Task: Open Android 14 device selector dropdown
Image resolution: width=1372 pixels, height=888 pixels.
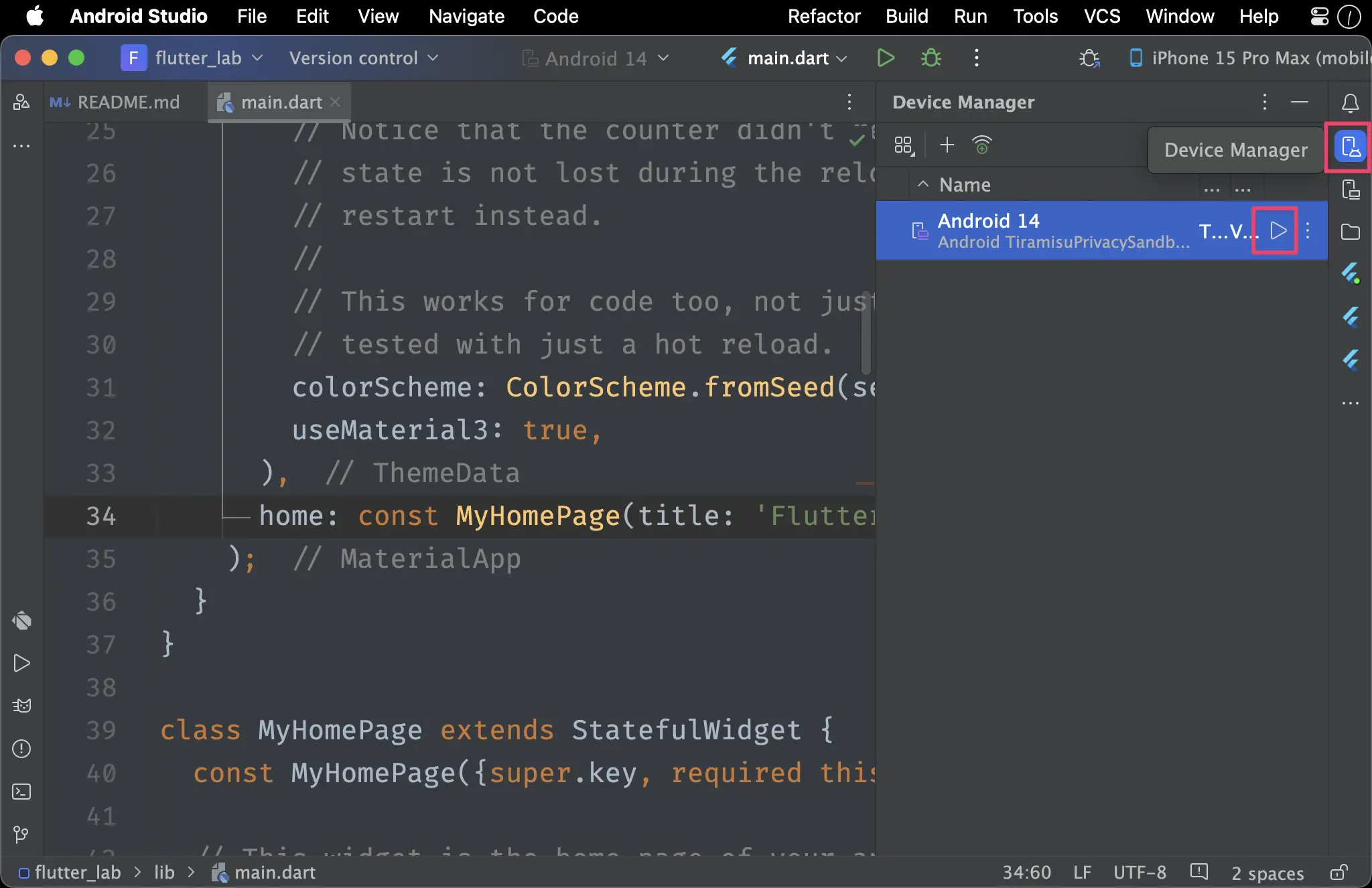Action: click(596, 59)
